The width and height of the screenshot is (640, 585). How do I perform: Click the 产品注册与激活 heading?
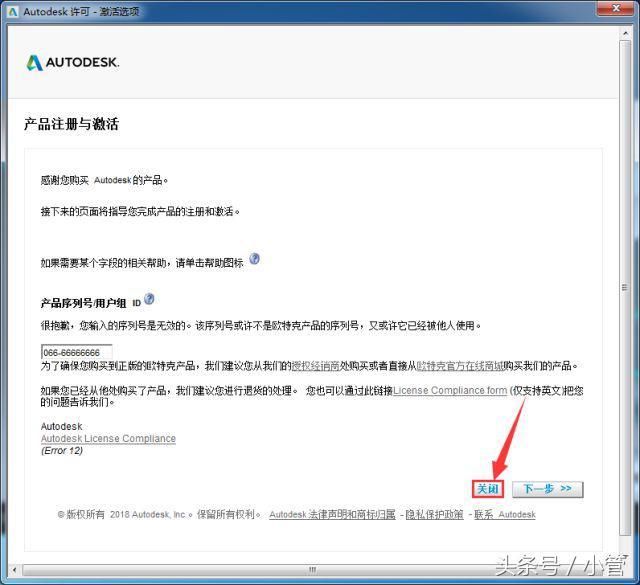[71, 124]
